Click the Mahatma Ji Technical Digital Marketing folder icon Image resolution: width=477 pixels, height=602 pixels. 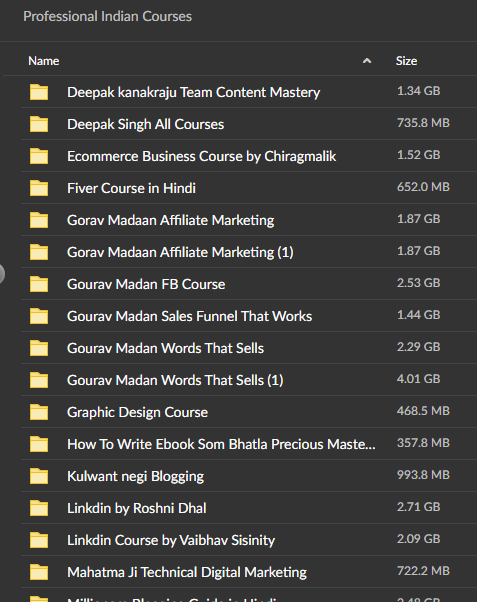pos(39,572)
